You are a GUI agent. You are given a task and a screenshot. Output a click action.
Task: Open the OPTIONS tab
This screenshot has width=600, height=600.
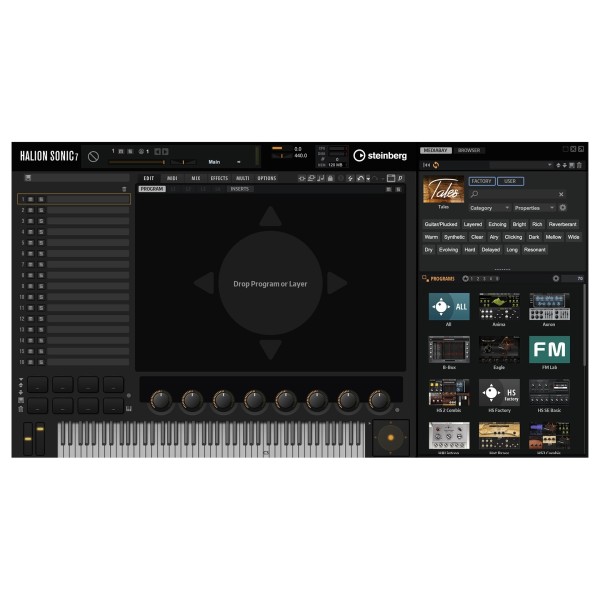click(x=267, y=178)
